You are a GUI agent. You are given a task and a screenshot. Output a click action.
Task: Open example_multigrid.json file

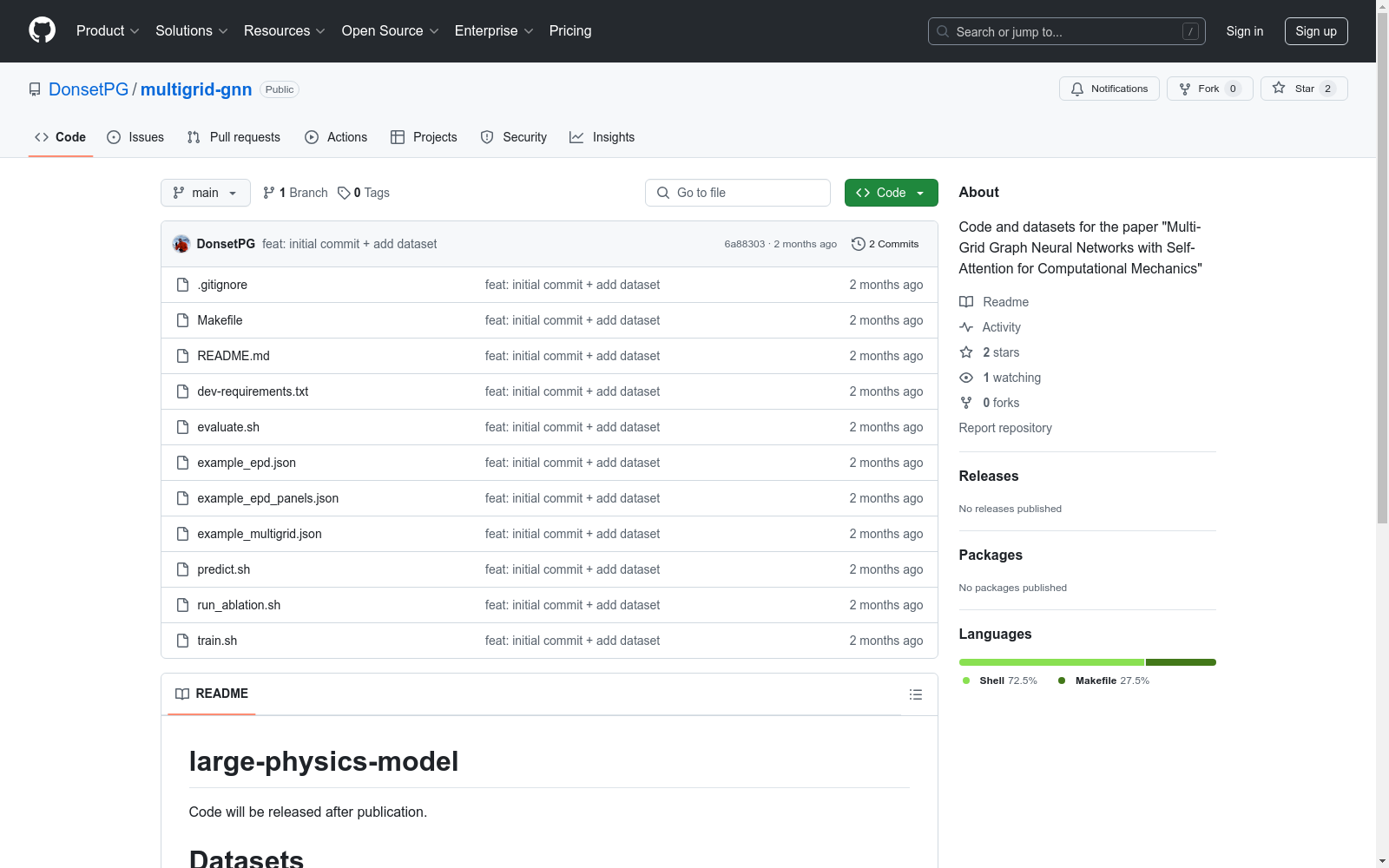(260, 534)
